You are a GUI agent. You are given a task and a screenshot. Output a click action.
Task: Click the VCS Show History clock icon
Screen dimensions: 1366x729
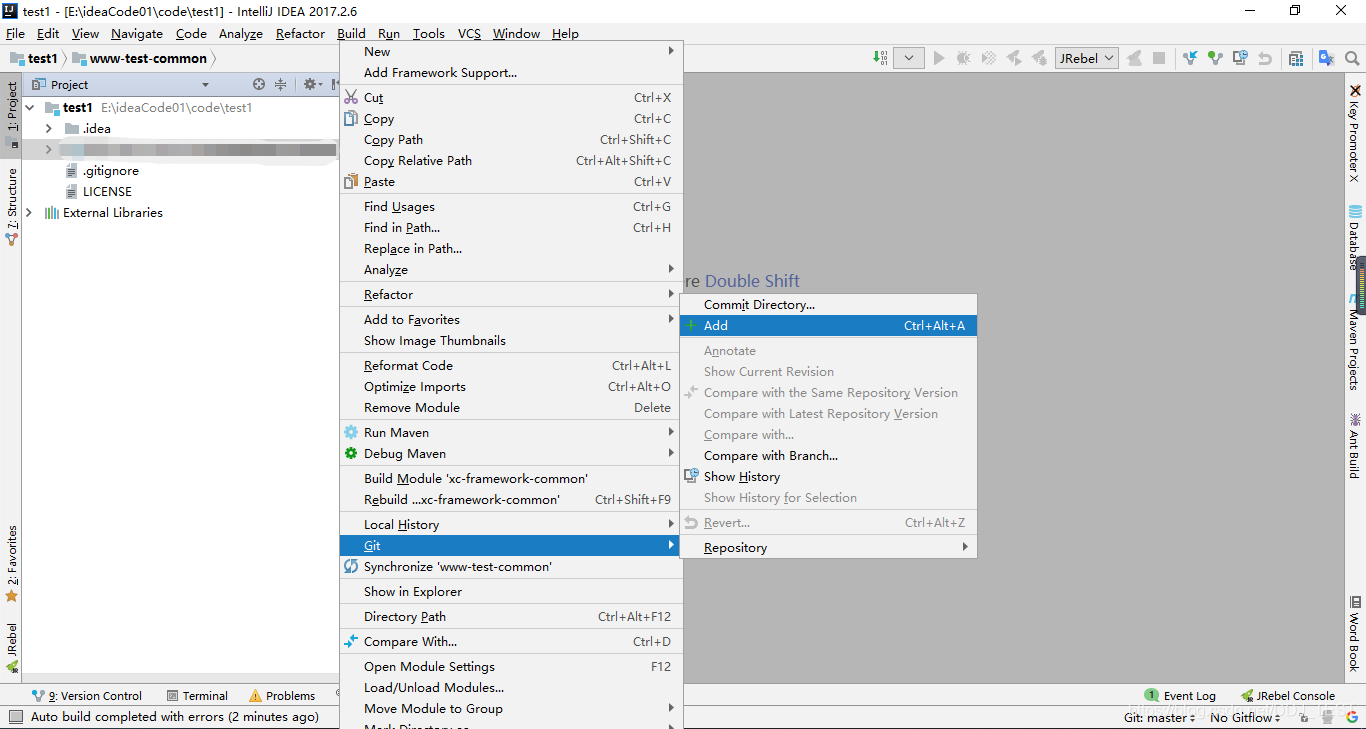1240,58
